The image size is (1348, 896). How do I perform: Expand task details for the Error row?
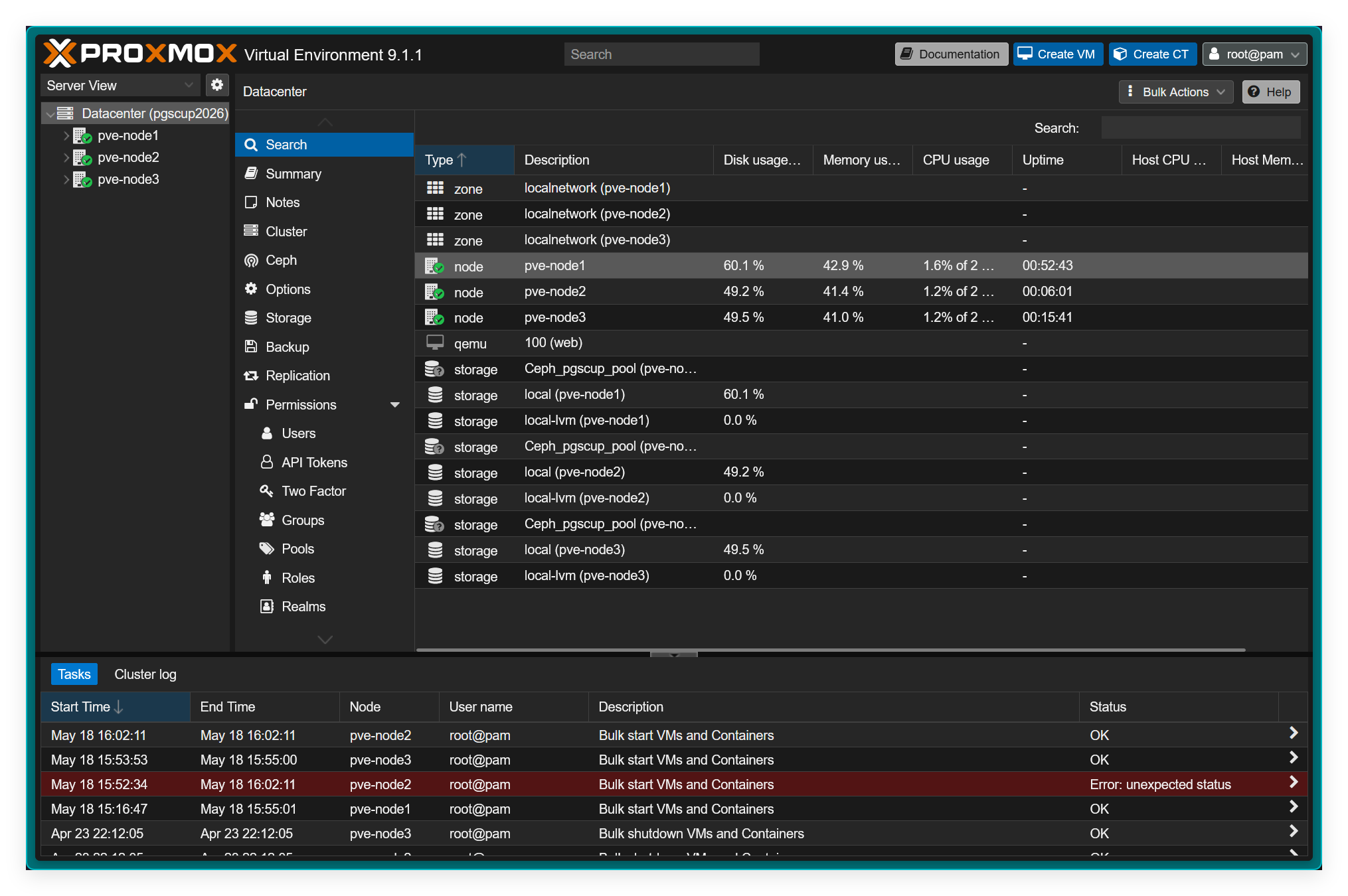pyautogui.click(x=1293, y=783)
